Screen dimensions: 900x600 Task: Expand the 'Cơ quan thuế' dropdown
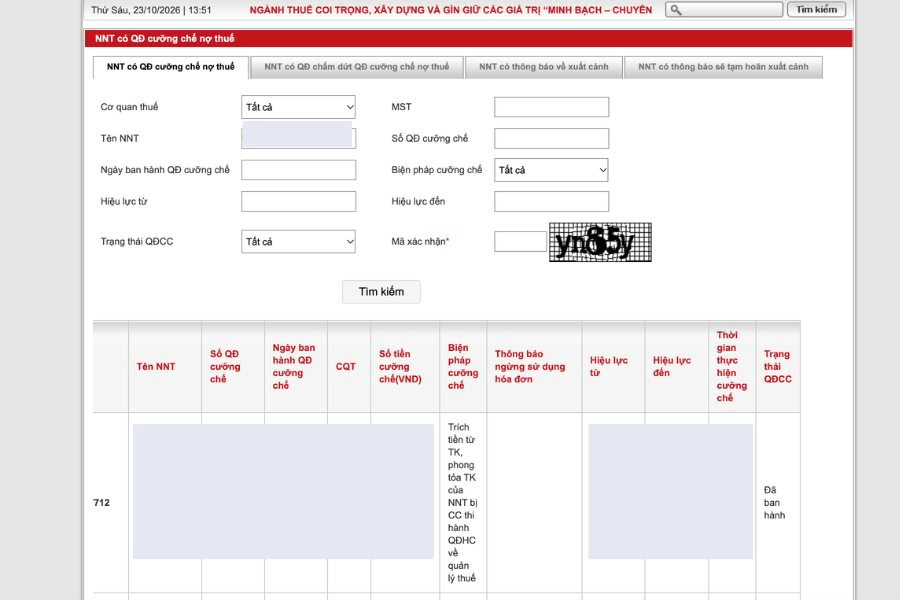[298, 107]
